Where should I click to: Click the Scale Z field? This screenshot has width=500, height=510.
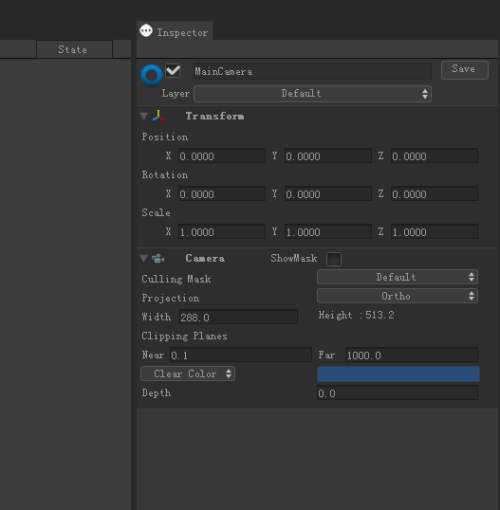click(434, 232)
